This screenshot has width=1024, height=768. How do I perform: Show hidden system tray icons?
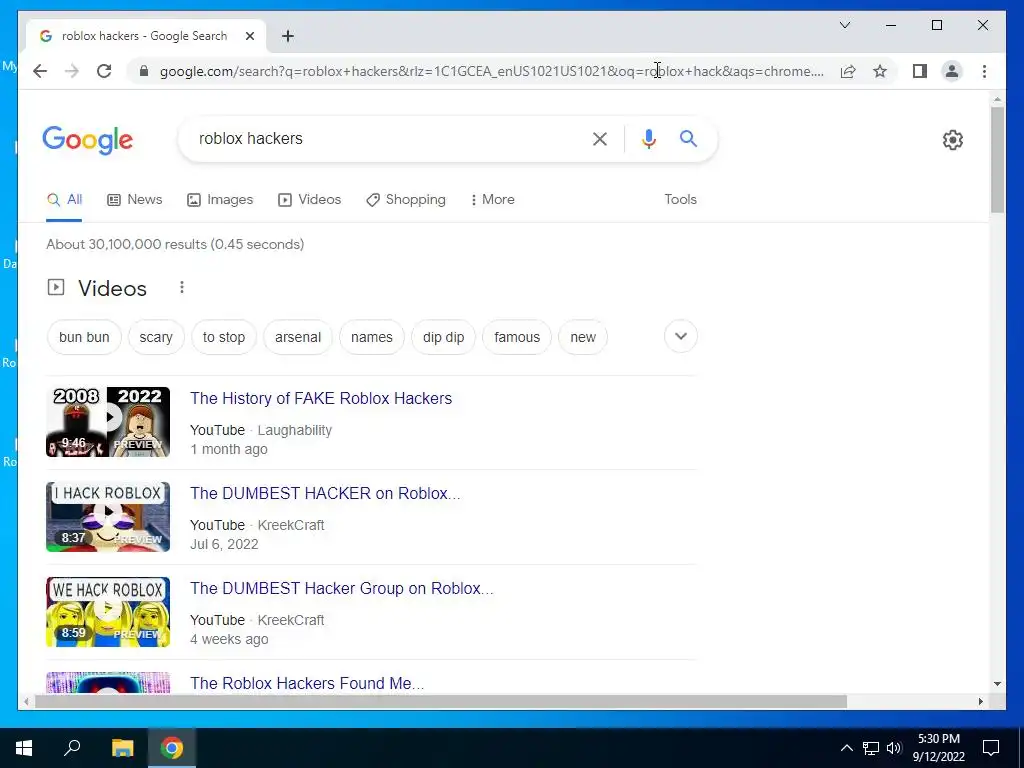(846, 748)
